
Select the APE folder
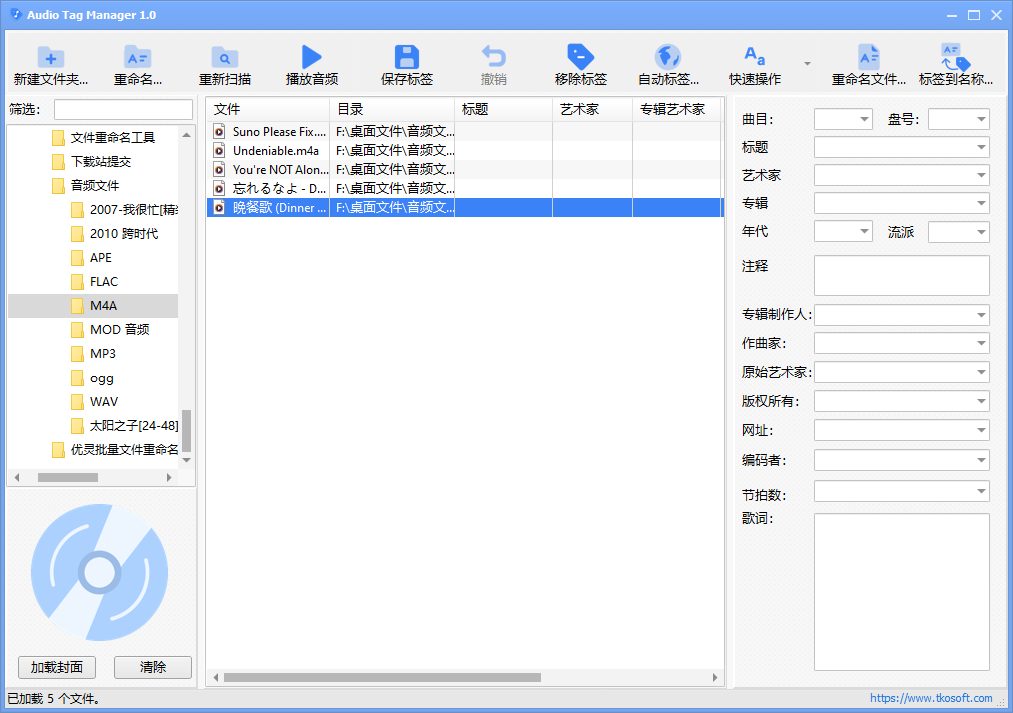(91, 258)
